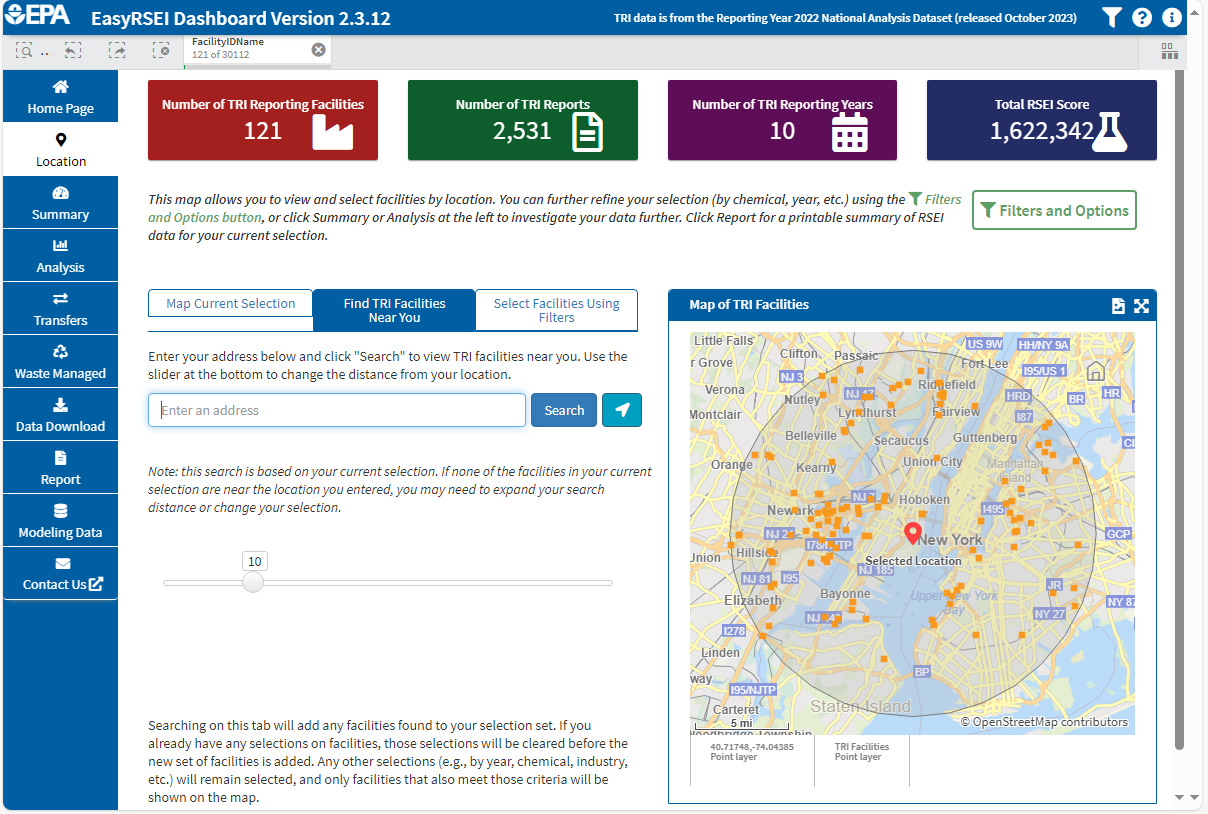The width and height of the screenshot is (1208, 814).
Task: Adjust the distance slider set to 10
Action: tap(253, 582)
